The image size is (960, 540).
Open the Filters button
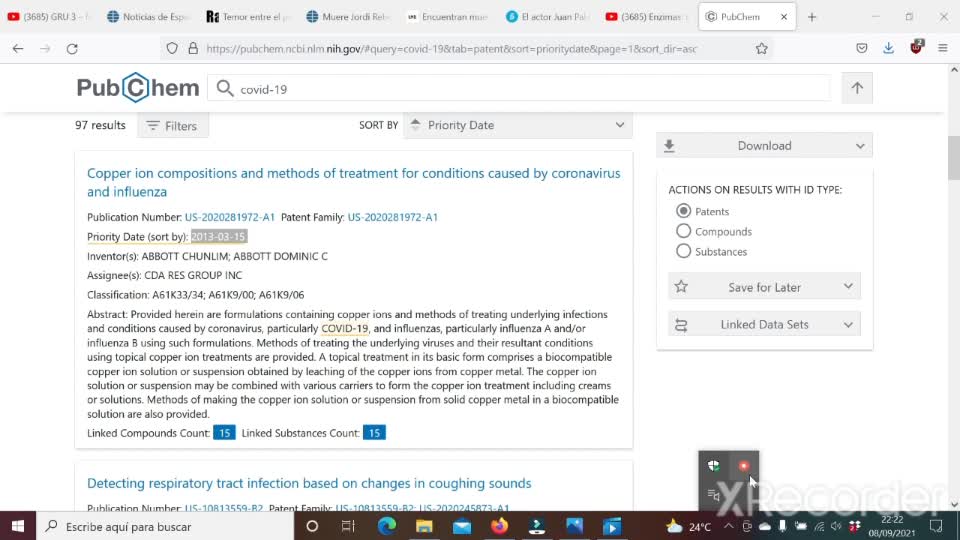[x=173, y=126]
